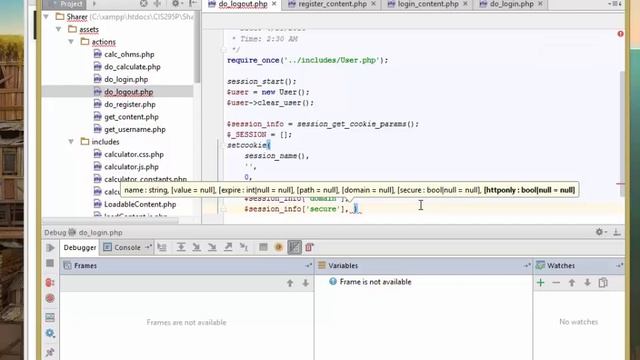Pin the debug tab
The image size is (640, 360).
click(x=50, y=351)
